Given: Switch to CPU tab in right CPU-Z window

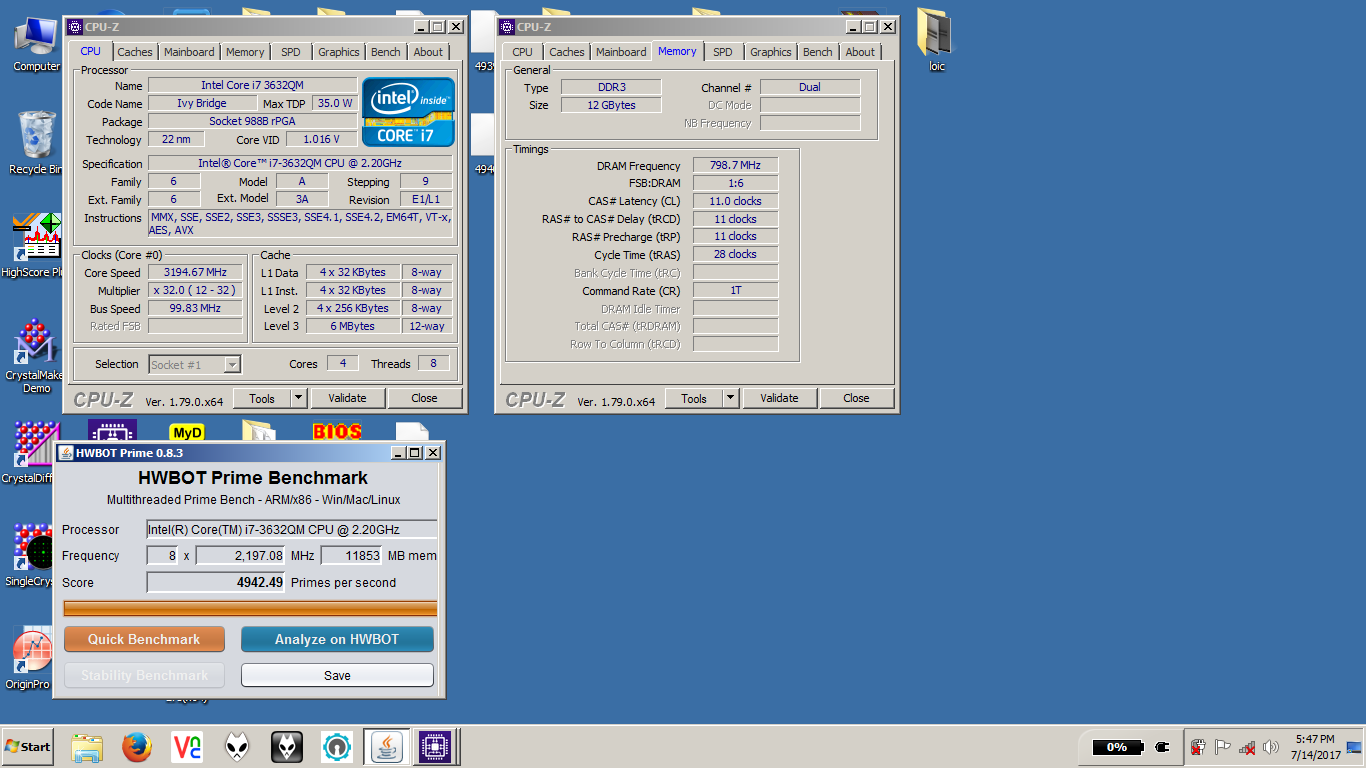Looking at the screenshot, I should [523, 52].
